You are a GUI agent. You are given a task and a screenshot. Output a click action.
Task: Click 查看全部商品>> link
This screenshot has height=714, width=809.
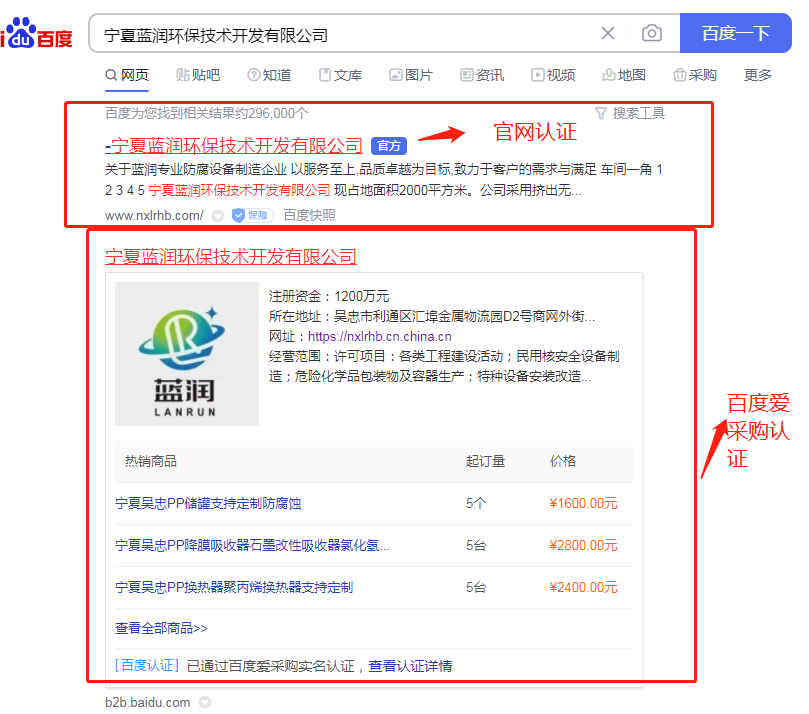click(161, 628)
